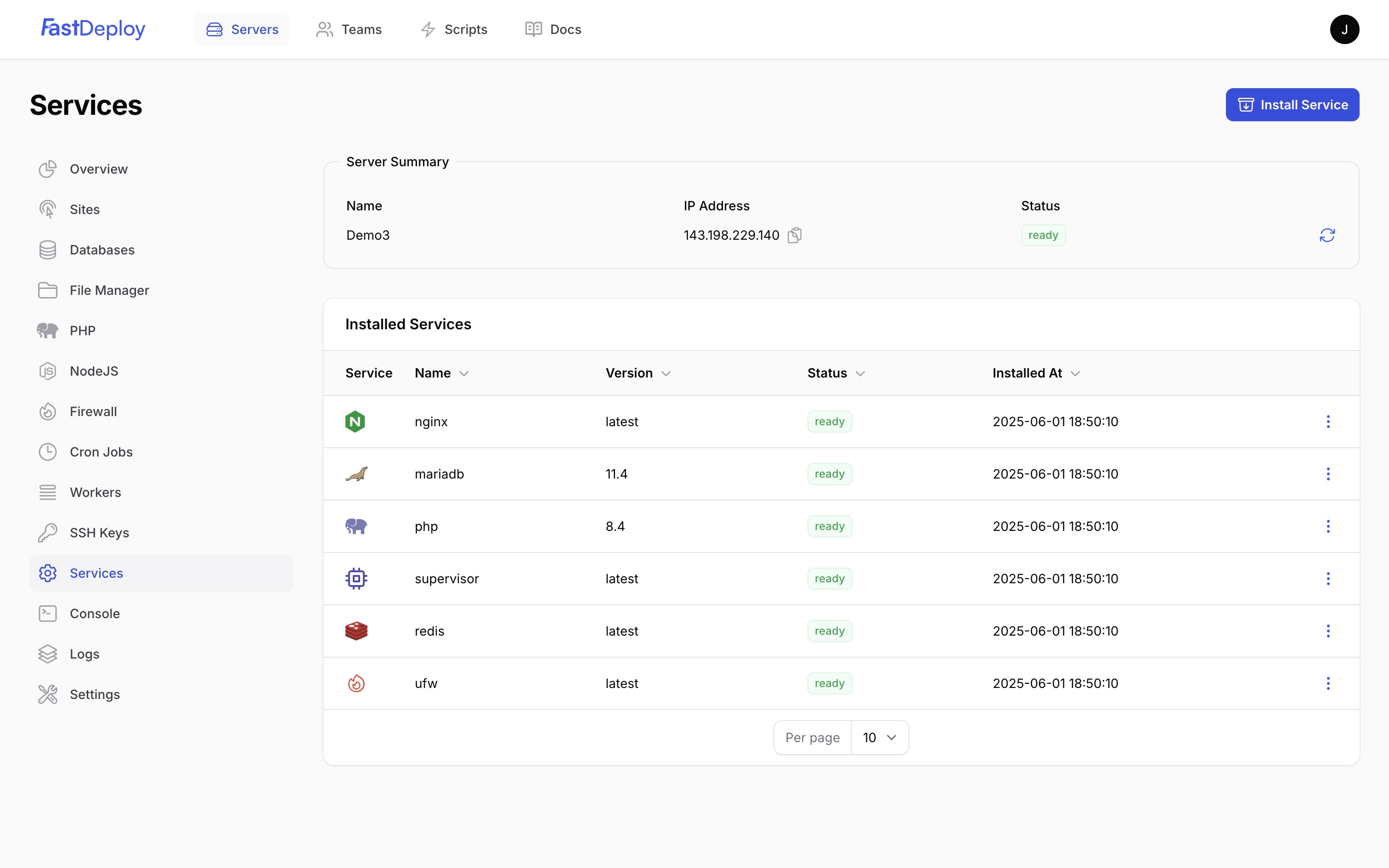The height and width of the screenshot is (868, 1389).
Task: Open actions menu for supervisor row
Action: (x=1327, y=579)
